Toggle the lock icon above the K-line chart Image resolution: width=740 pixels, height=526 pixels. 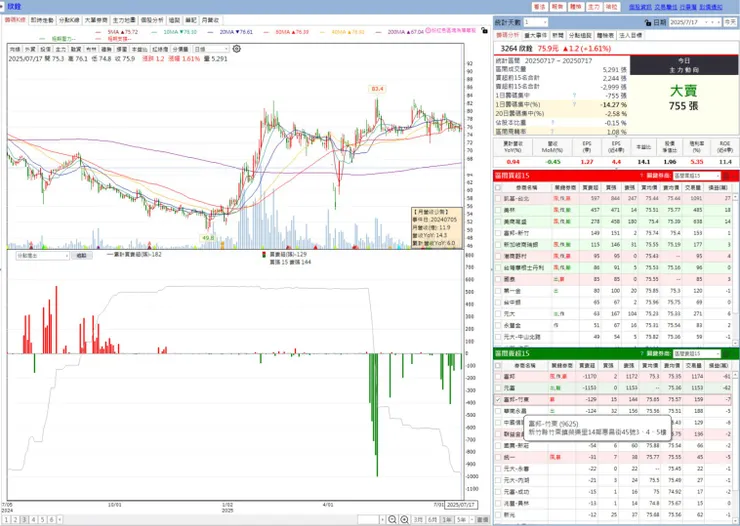pos(484,30)
